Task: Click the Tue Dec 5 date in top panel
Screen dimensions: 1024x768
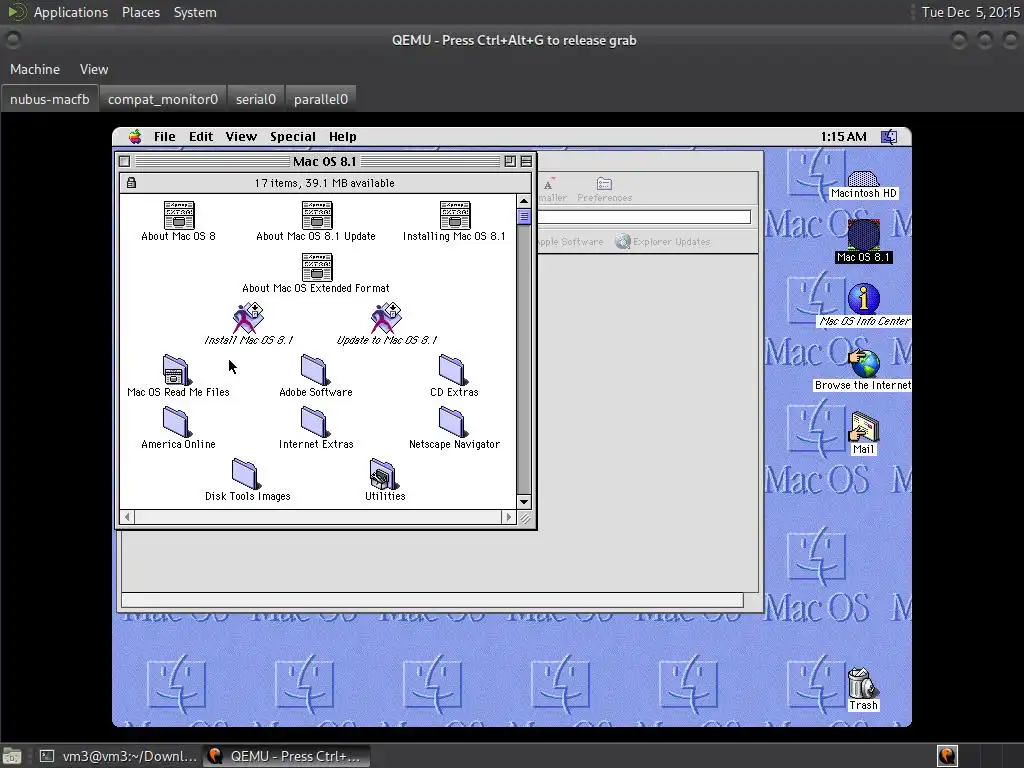Action: point(970,12)
